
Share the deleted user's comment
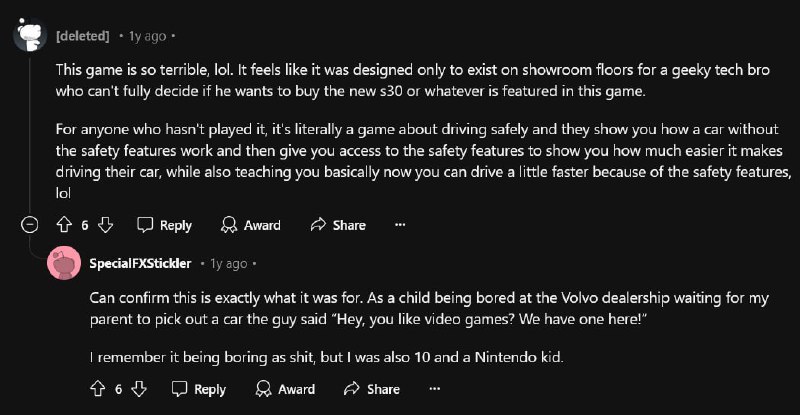pos(338,225)
